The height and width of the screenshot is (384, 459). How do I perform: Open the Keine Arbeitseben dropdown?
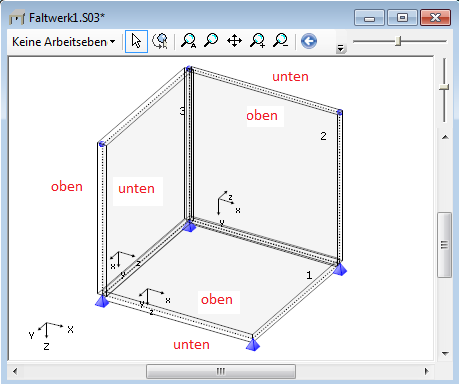(64, 42)
